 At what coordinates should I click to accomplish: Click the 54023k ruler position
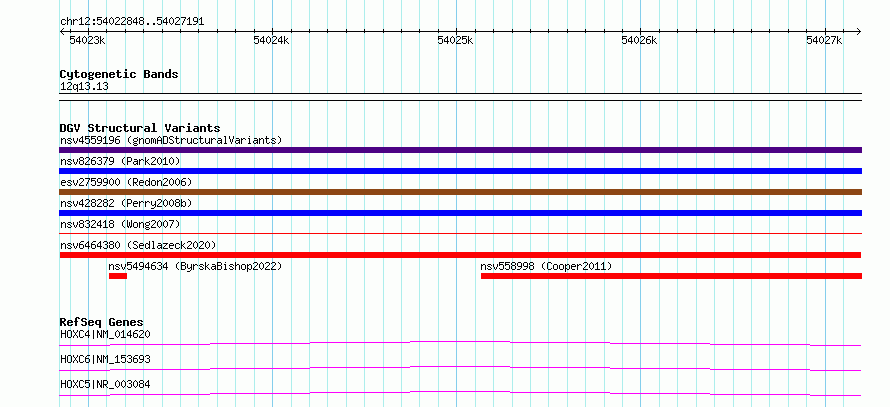pyautogui.click(x=87, y=40)
